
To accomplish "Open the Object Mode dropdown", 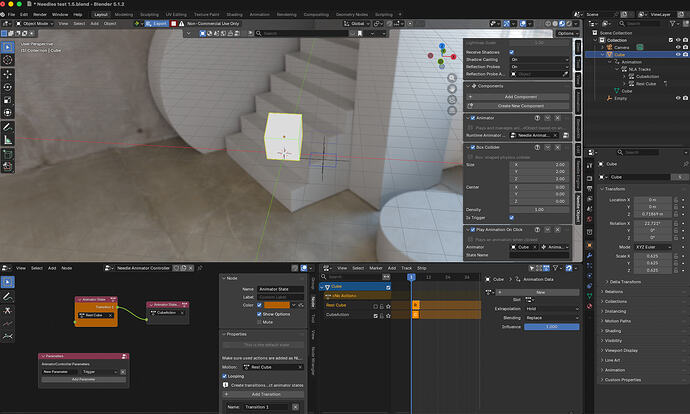I will (34, 23).
